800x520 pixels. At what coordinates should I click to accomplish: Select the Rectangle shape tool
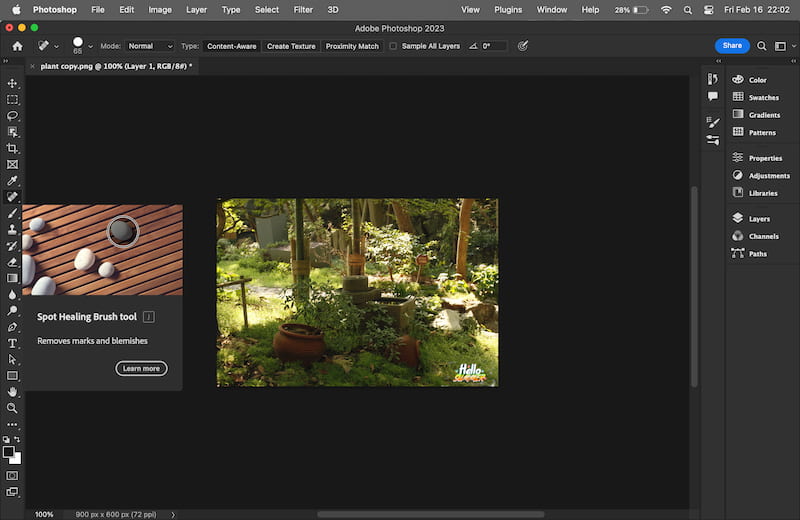pyautogui.click(x=12, y=376)
